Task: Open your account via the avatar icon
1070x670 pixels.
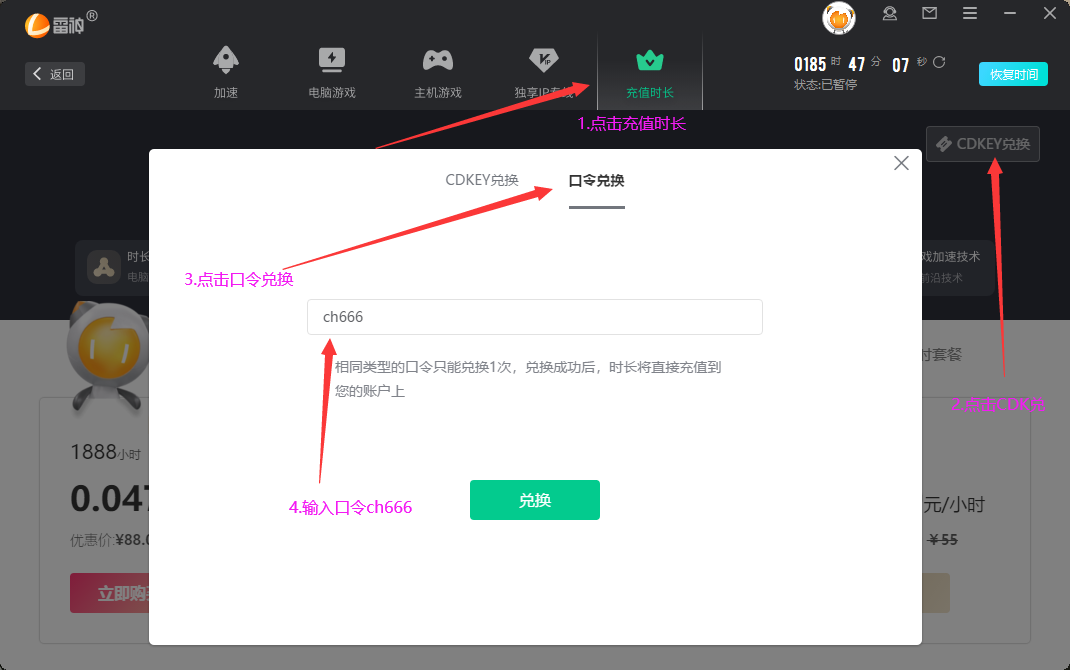Action: 838,18
